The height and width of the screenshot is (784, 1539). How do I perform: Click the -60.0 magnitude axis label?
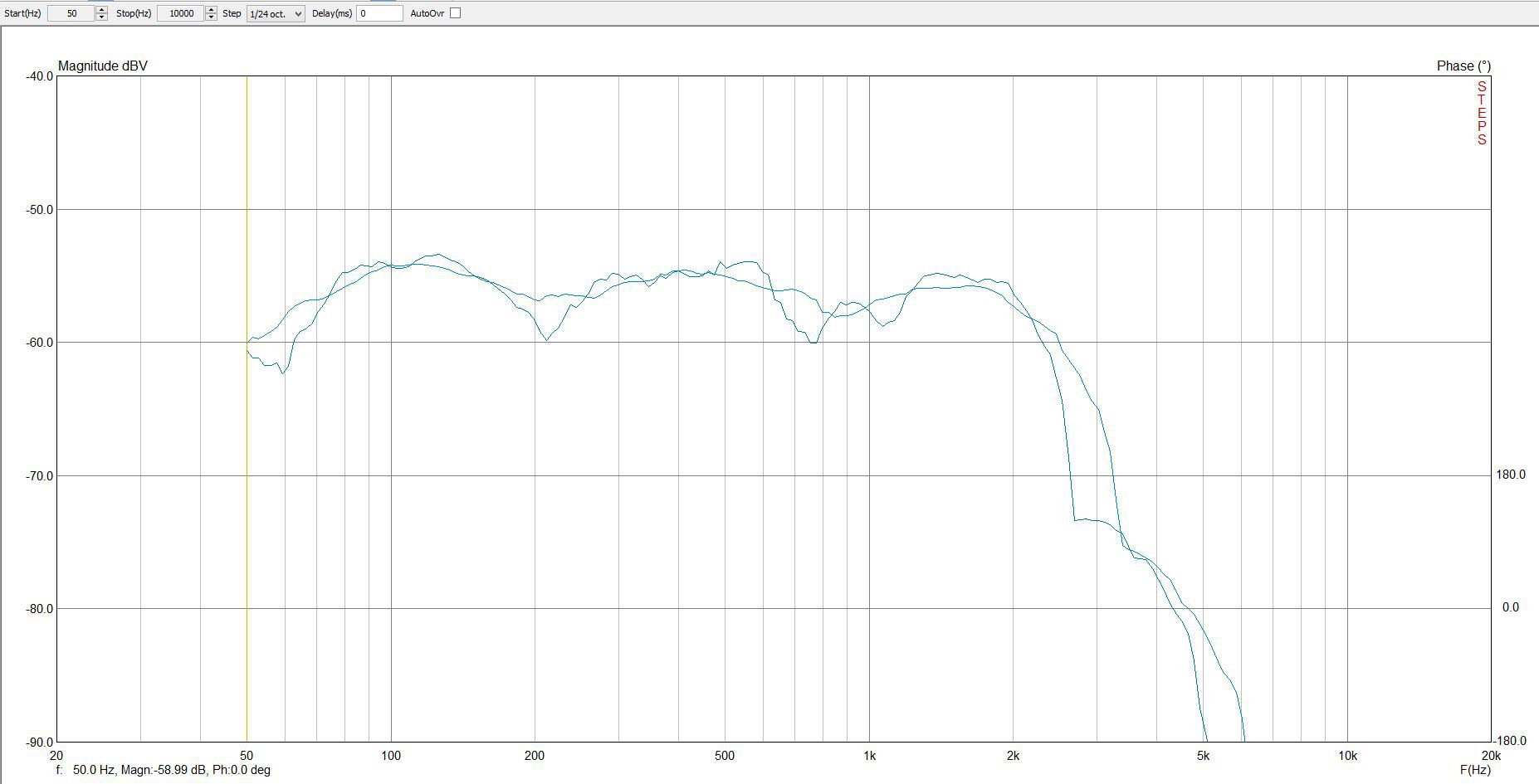[x=39, y=343]
